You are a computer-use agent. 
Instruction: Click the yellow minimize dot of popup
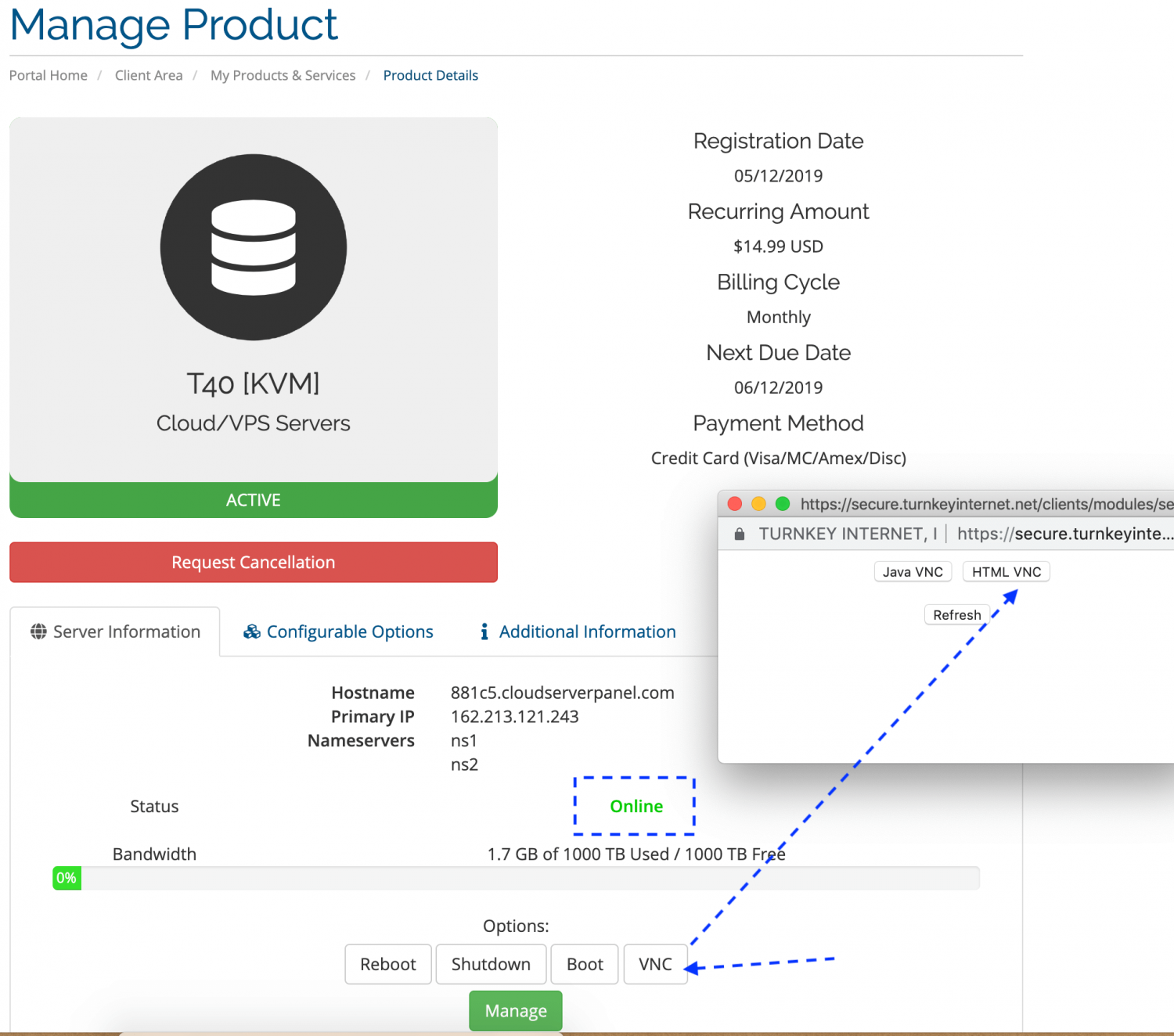click(758, 504)
